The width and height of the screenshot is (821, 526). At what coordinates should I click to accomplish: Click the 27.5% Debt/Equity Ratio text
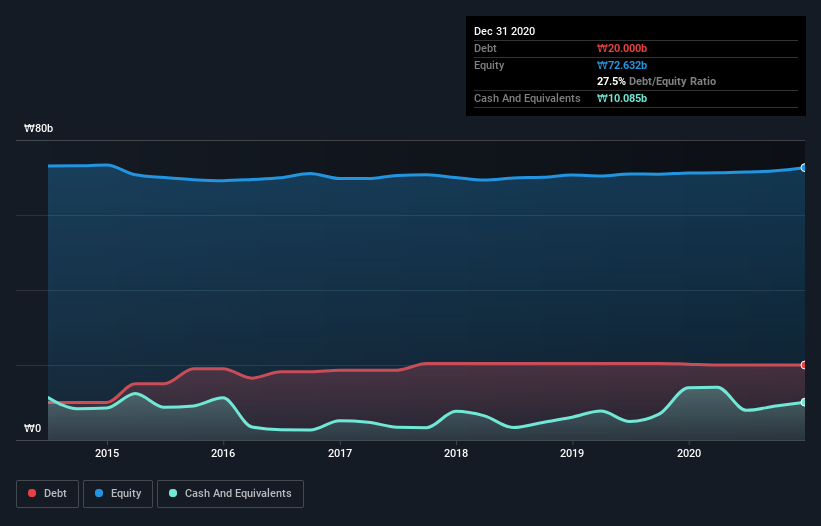[x=657, y=81]
